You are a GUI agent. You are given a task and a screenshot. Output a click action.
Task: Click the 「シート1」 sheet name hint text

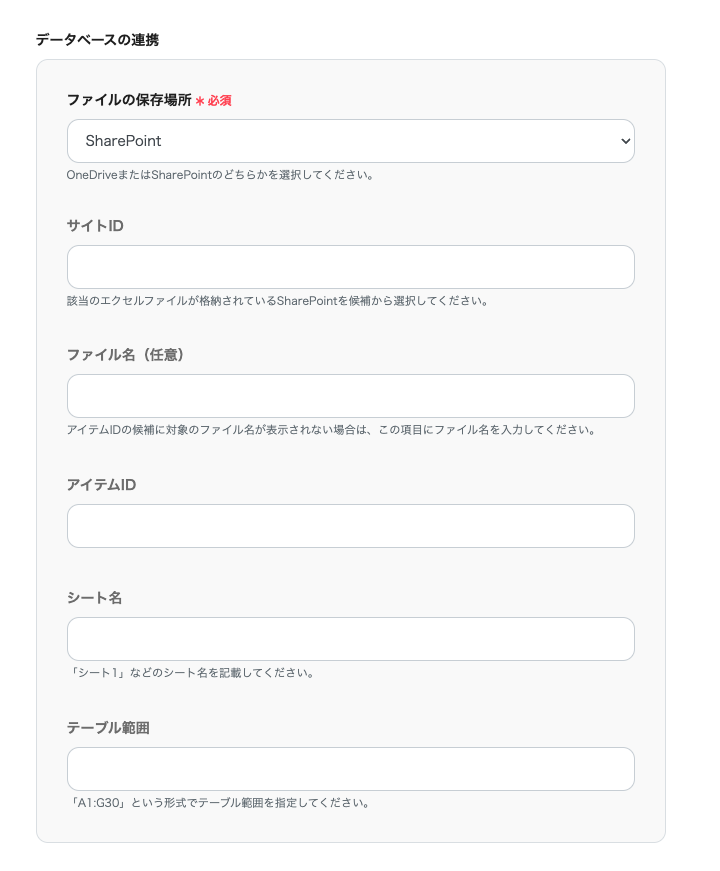(x=191, y=673)
